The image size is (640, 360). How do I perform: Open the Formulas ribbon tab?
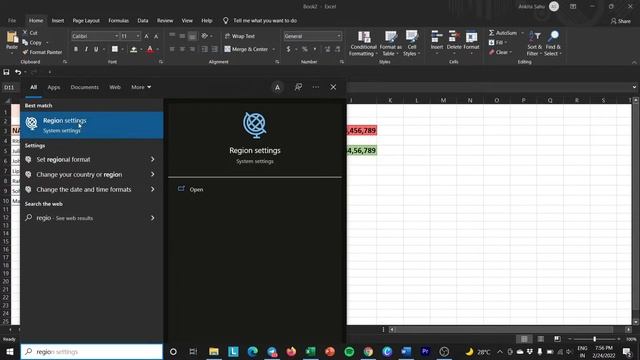pyautogui.click(x=118, y=20)
